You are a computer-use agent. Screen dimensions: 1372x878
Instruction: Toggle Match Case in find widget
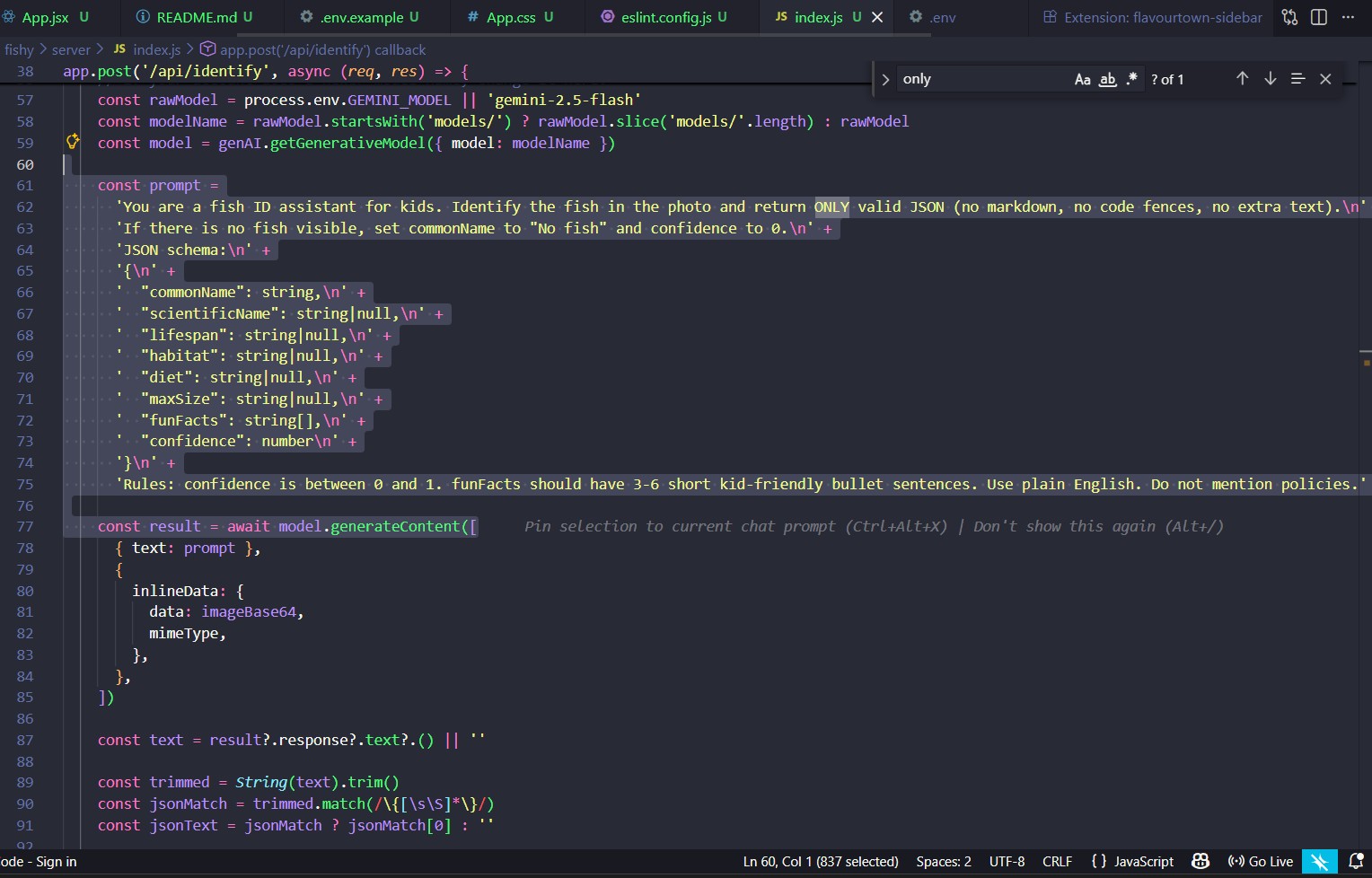[x=1083, y=79]
